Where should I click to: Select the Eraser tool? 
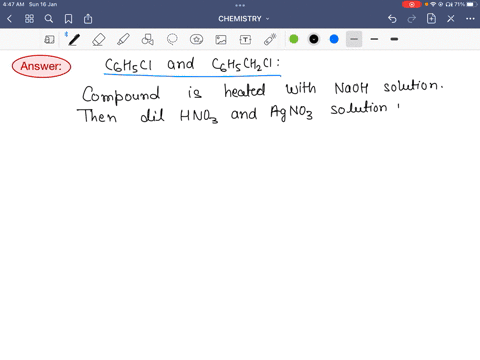pos(99,40)
